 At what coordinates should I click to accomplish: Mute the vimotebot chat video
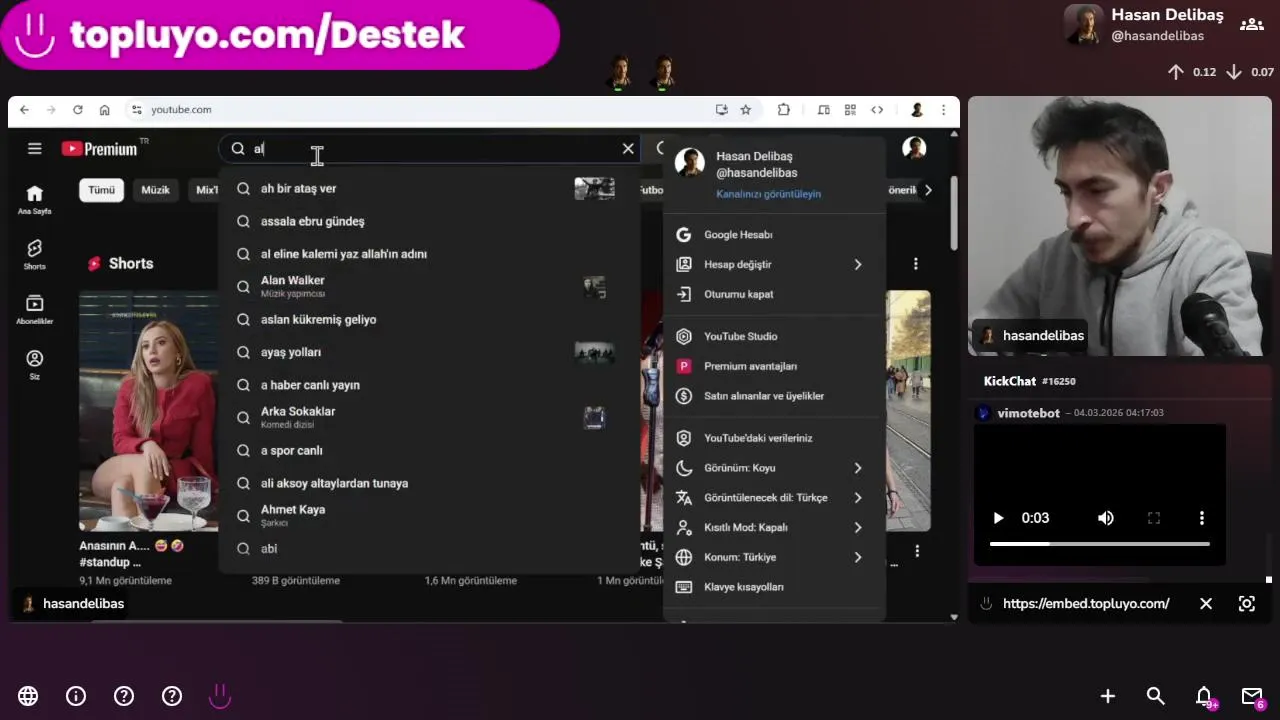[1105, 518]
